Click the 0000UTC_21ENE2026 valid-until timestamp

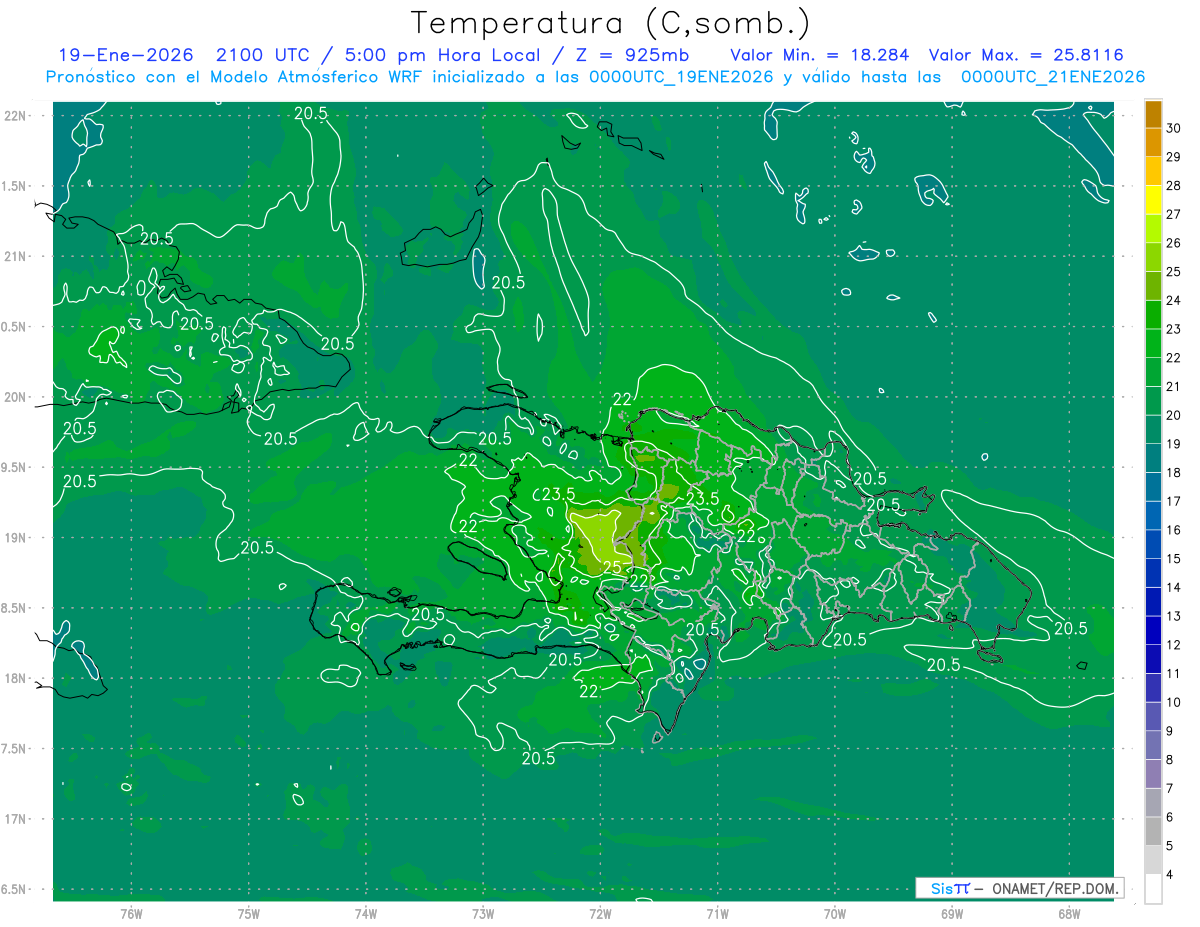1052,77
